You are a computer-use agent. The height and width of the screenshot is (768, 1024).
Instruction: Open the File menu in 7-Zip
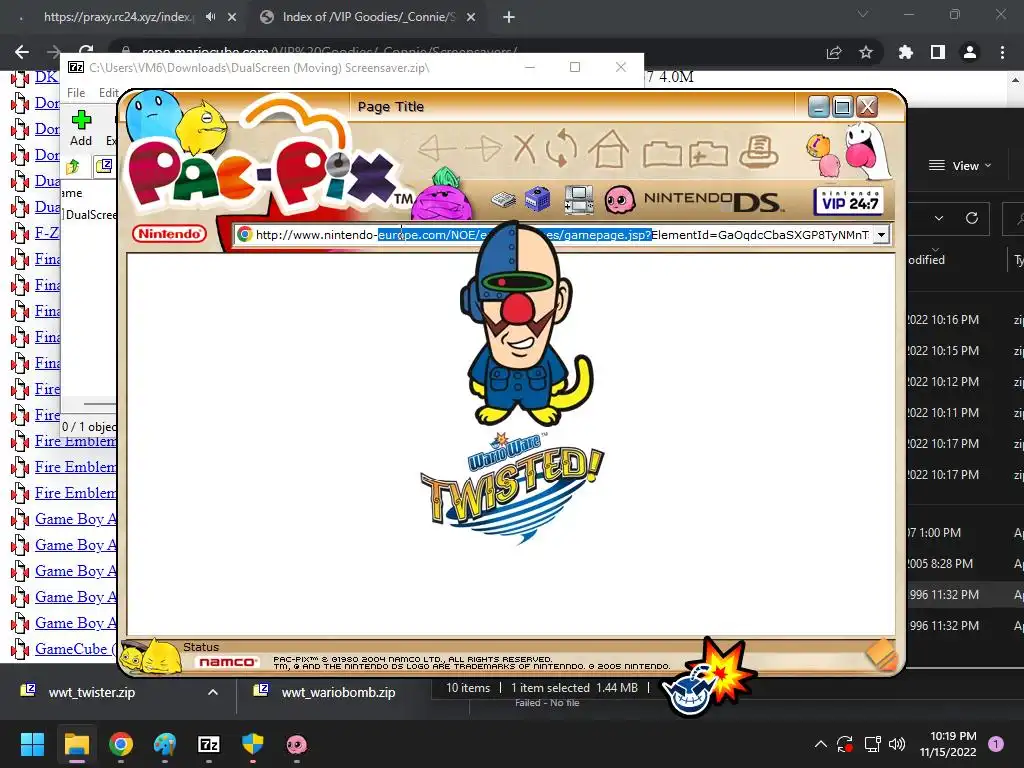(76, 93)
